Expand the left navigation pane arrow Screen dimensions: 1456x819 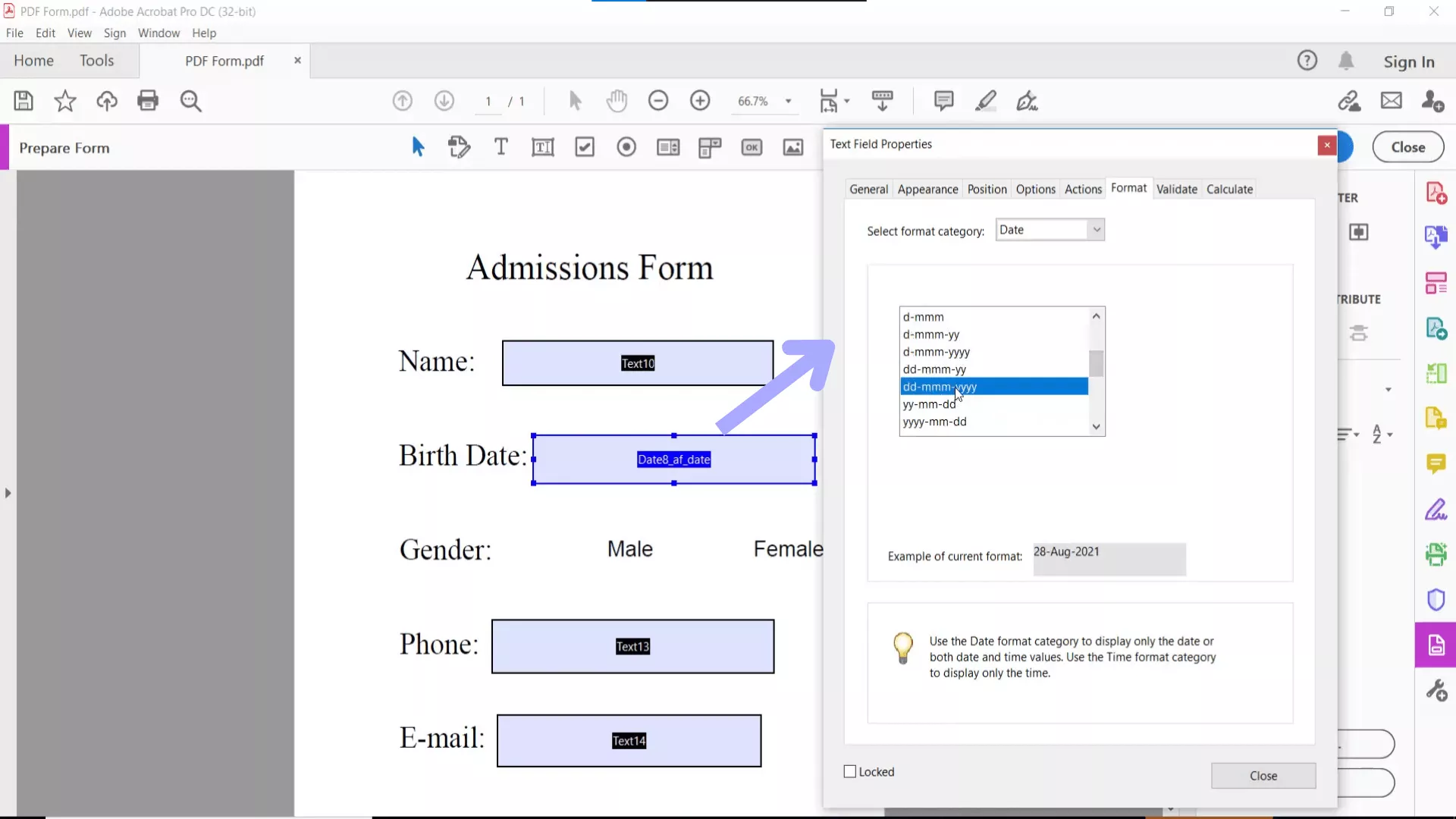point(8,493)
